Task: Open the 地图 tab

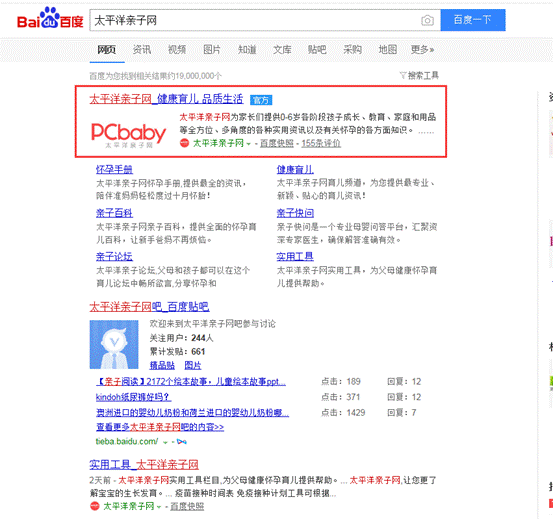Action: (x=388, y=50)
